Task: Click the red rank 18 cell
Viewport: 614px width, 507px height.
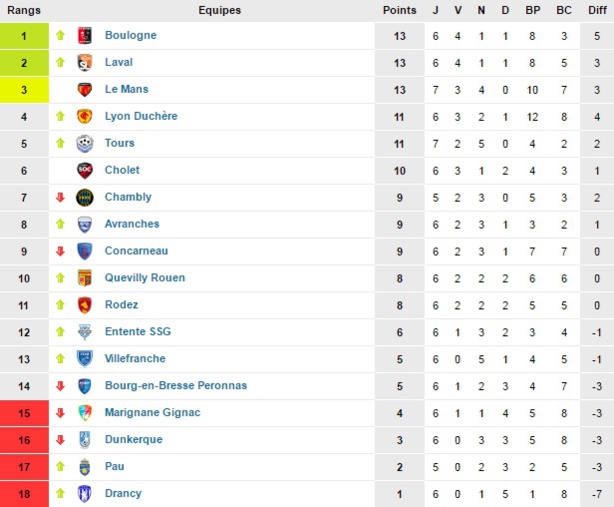Action: pyautogui.click(x=24, y=493)
